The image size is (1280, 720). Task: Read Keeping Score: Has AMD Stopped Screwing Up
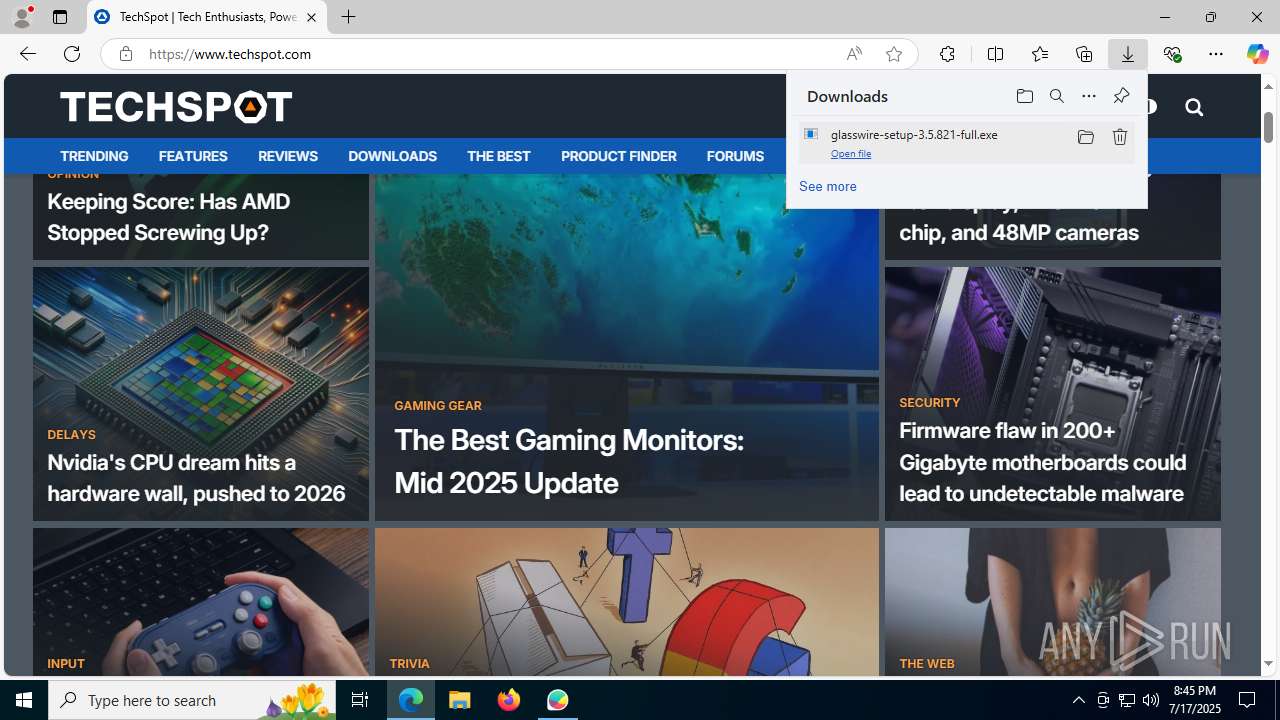[x=169, y=217]
